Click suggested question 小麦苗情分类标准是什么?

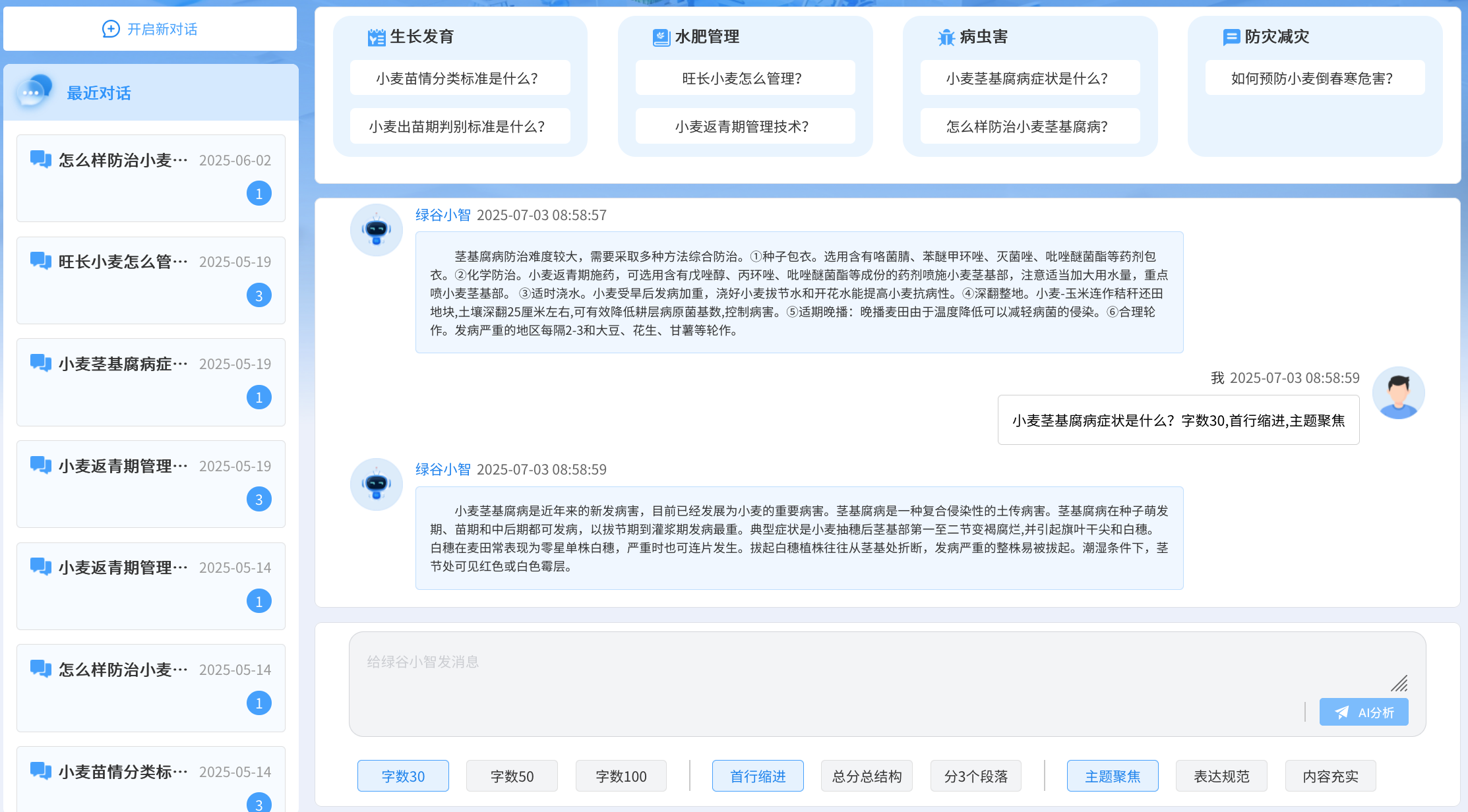pos(460,78)
